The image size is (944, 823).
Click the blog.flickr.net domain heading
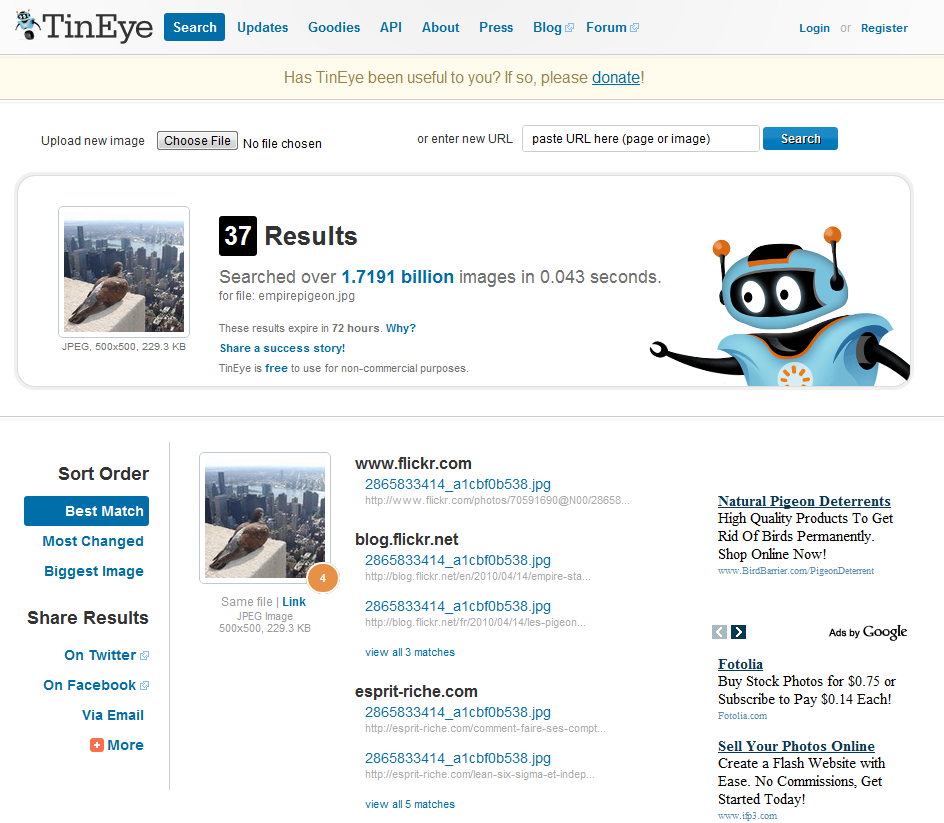click(406, 539)
